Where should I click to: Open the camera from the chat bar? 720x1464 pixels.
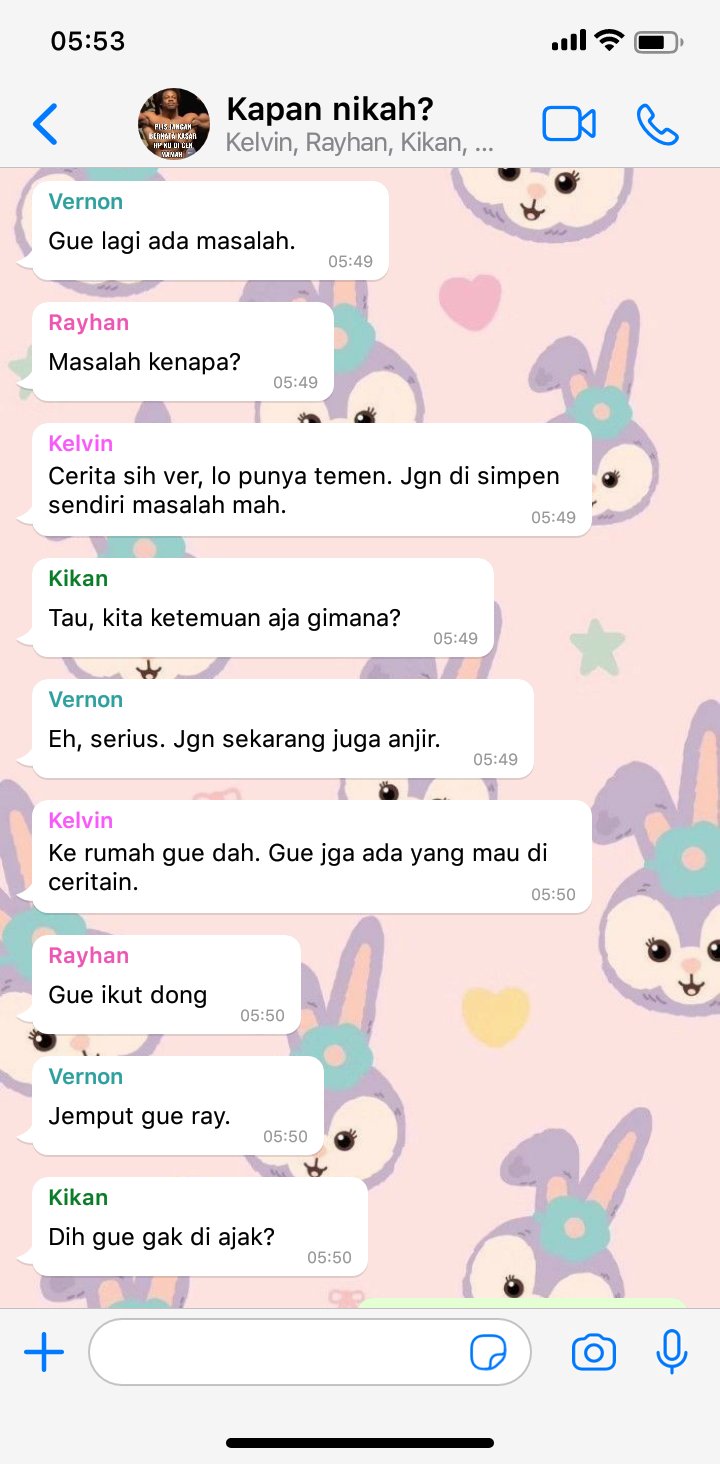coord(594,1353)
